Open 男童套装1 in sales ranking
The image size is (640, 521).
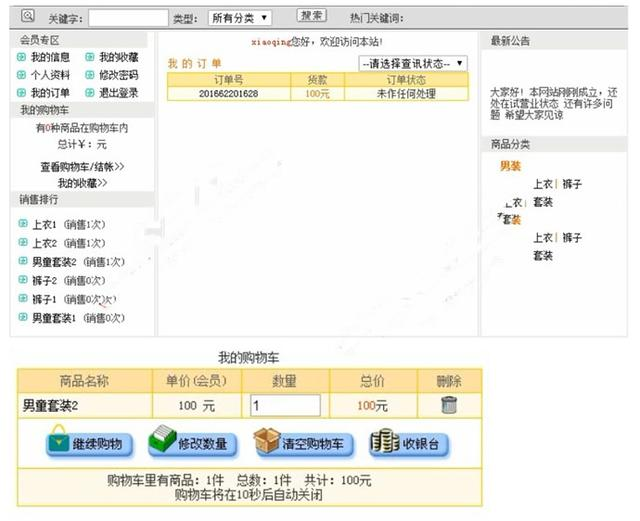(54, 318)
